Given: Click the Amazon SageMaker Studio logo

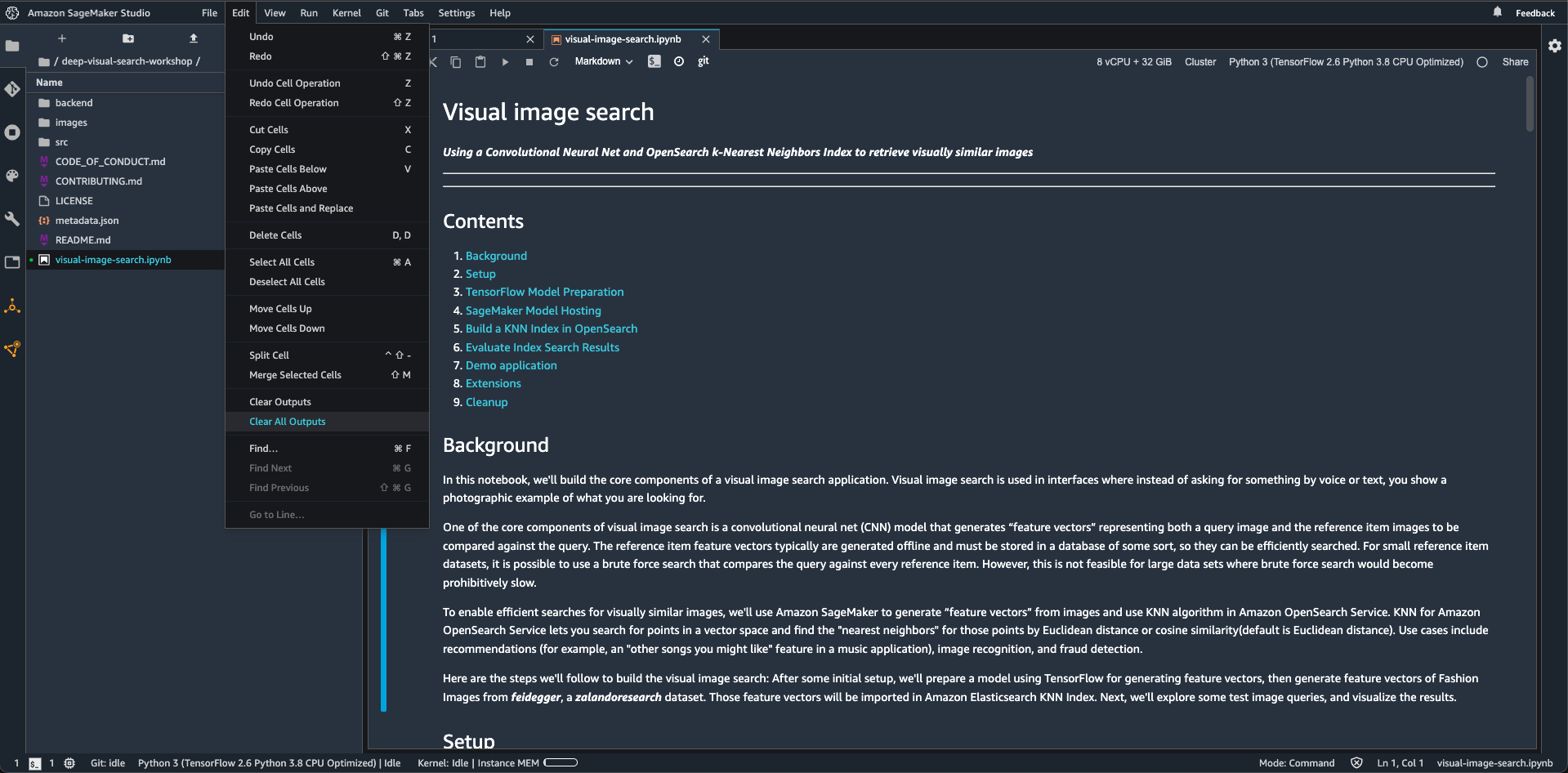Looking at the screenshot, I should coord(12,13).
